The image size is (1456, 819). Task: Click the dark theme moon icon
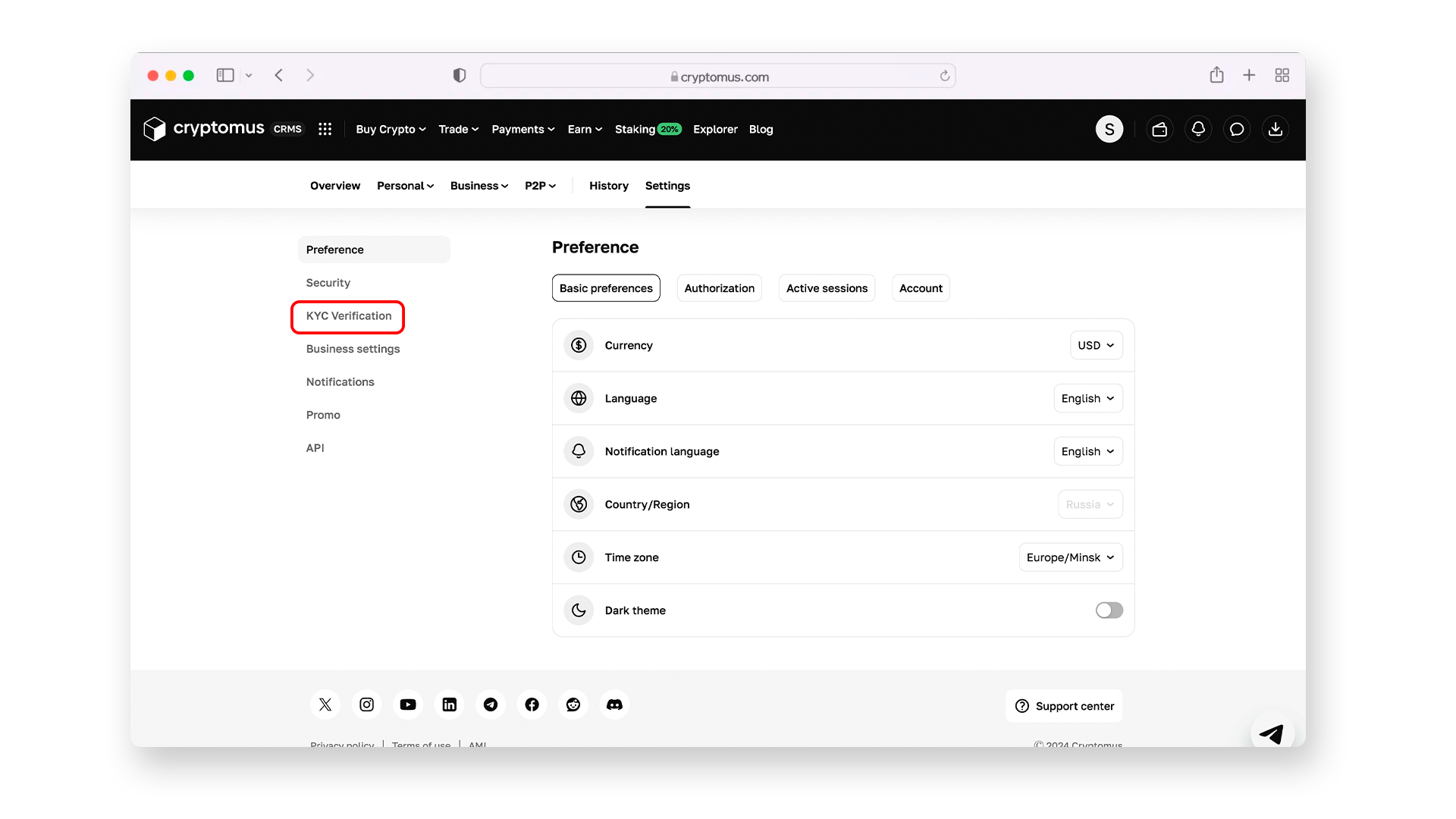578,610
